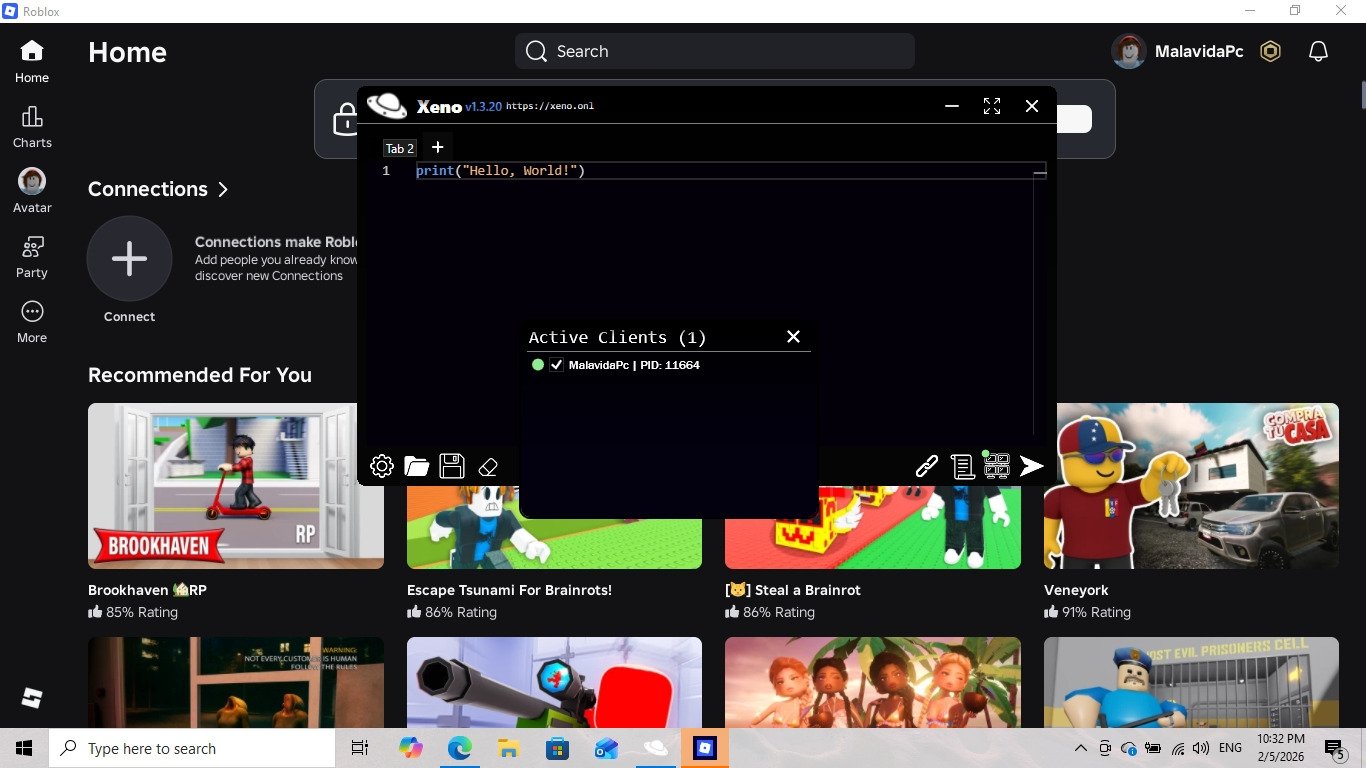Save script with the floppy disk icon

click(452, 466)
